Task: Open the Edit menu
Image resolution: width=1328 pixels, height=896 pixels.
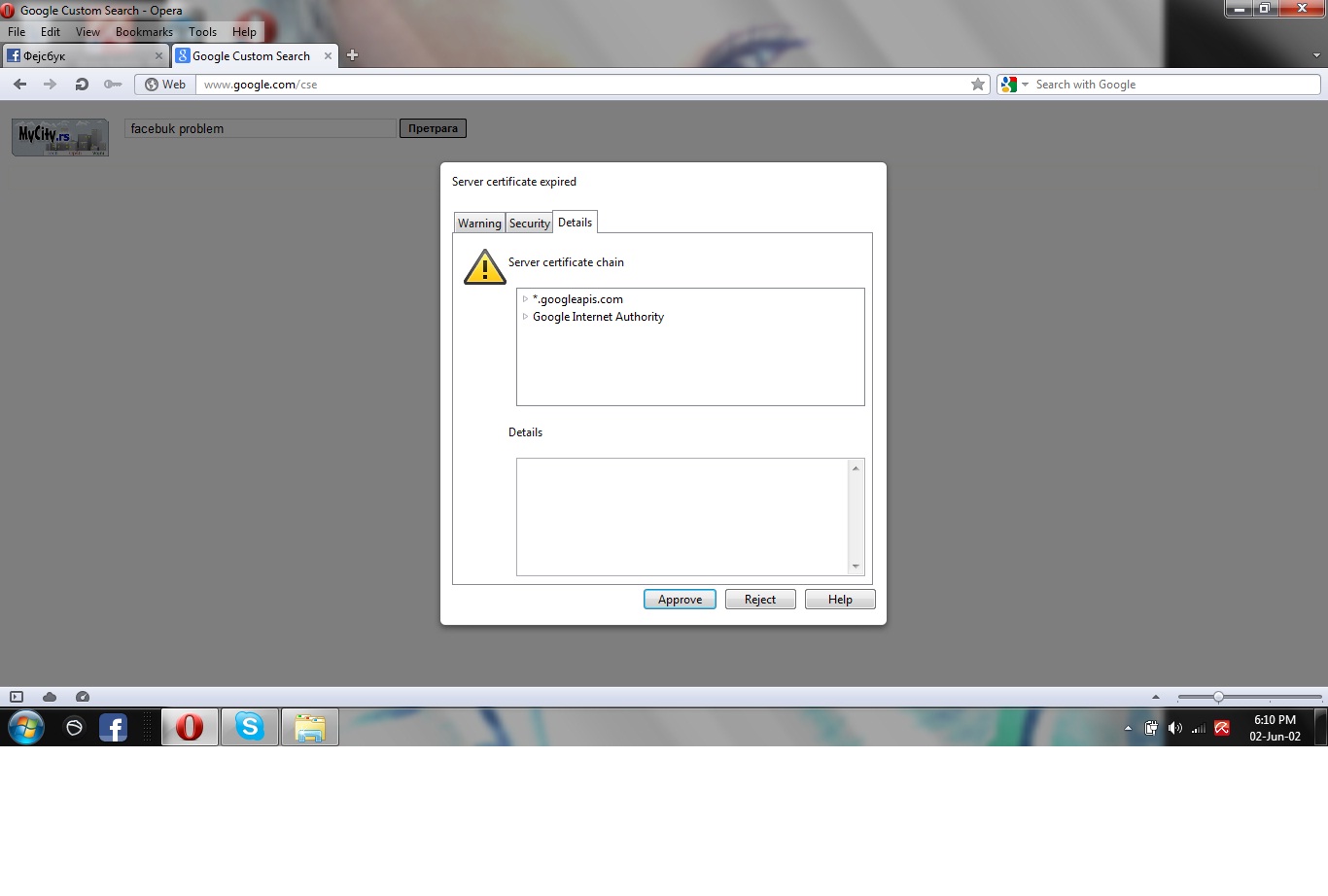Action: [x=51, y=32]
